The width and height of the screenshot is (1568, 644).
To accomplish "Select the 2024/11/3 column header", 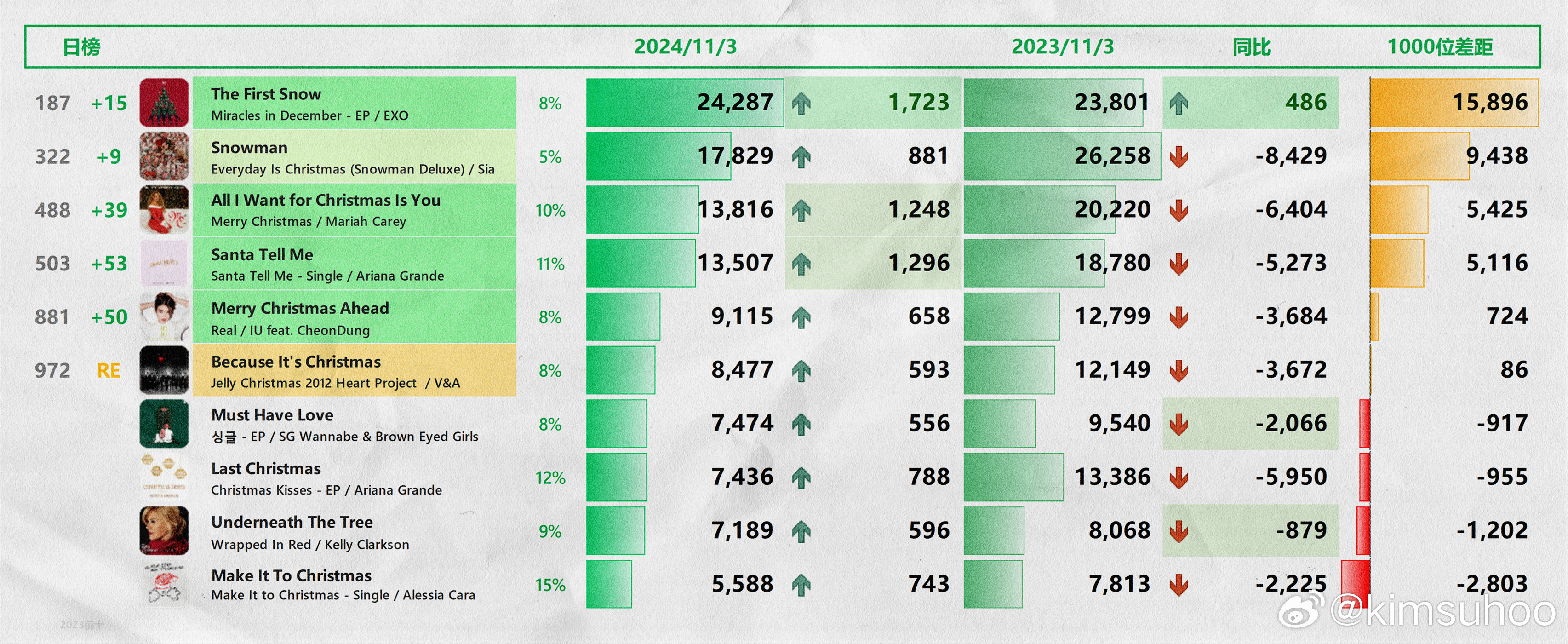I will (686, 47).
